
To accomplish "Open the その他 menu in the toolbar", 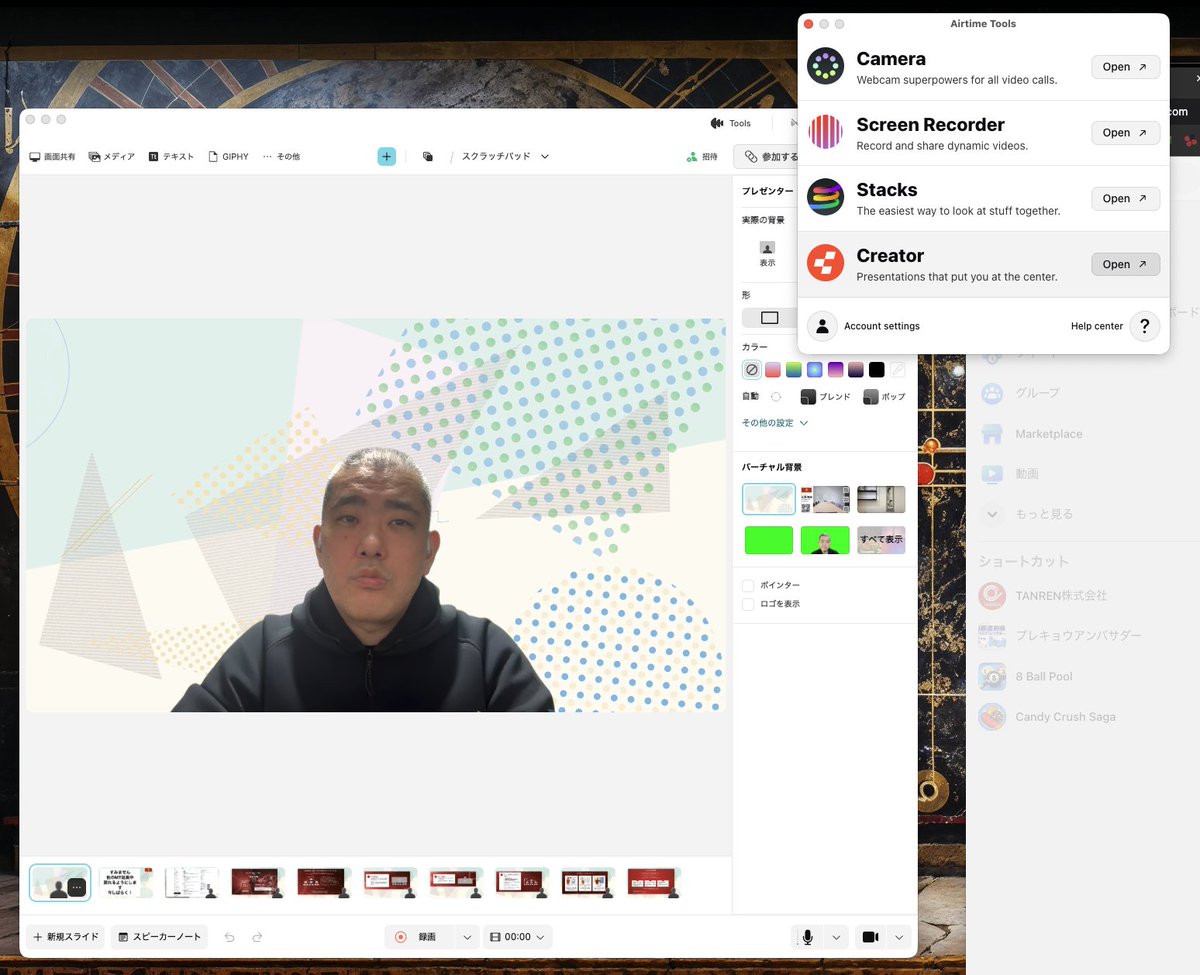I will click(x=280, y=156).
